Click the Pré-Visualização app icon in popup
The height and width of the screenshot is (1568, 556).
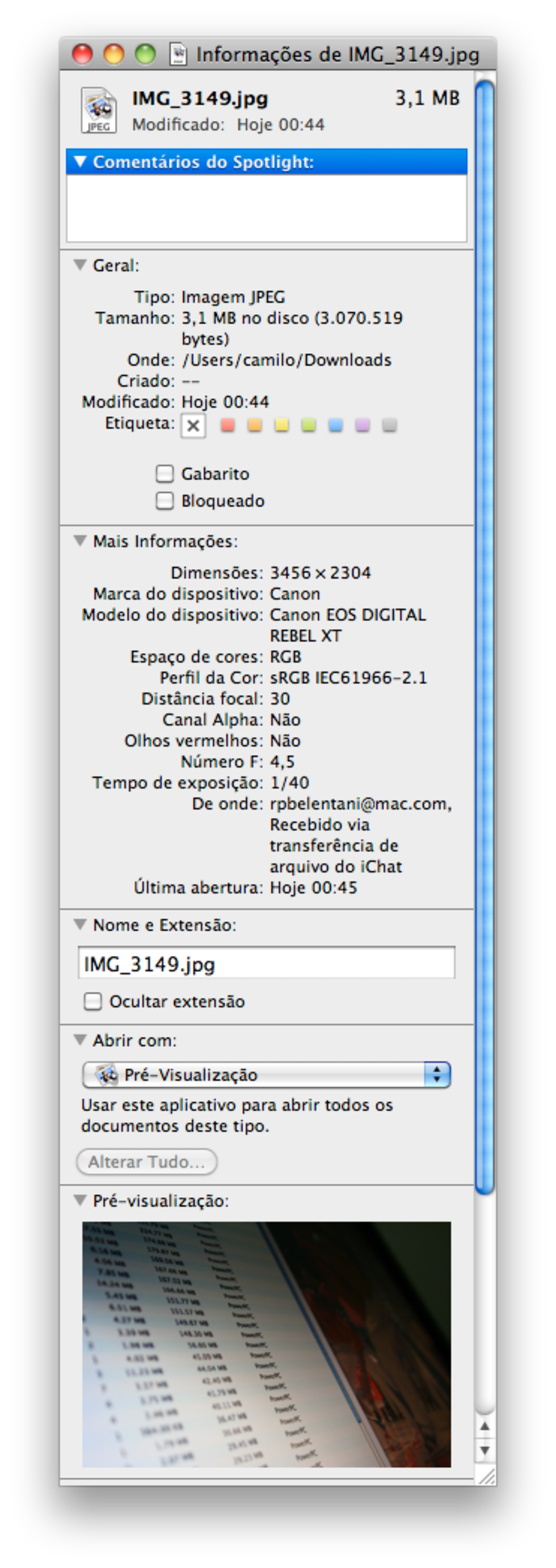(108, 1075)
